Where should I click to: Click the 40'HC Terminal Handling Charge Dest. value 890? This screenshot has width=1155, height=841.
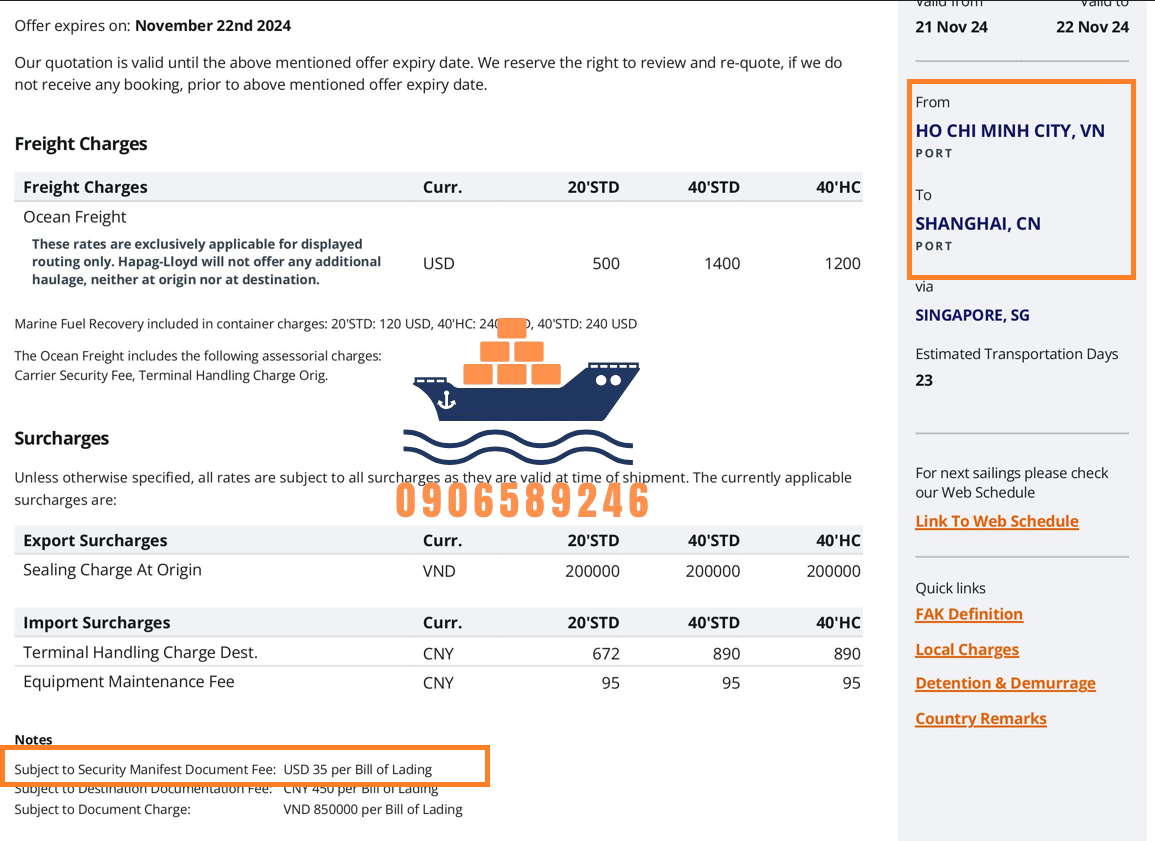click(847, 654)
